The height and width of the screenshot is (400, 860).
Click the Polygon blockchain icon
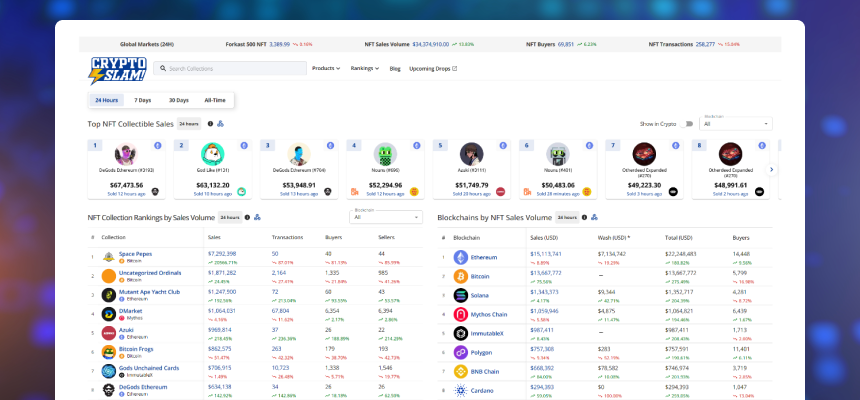[x=461, y=352]
